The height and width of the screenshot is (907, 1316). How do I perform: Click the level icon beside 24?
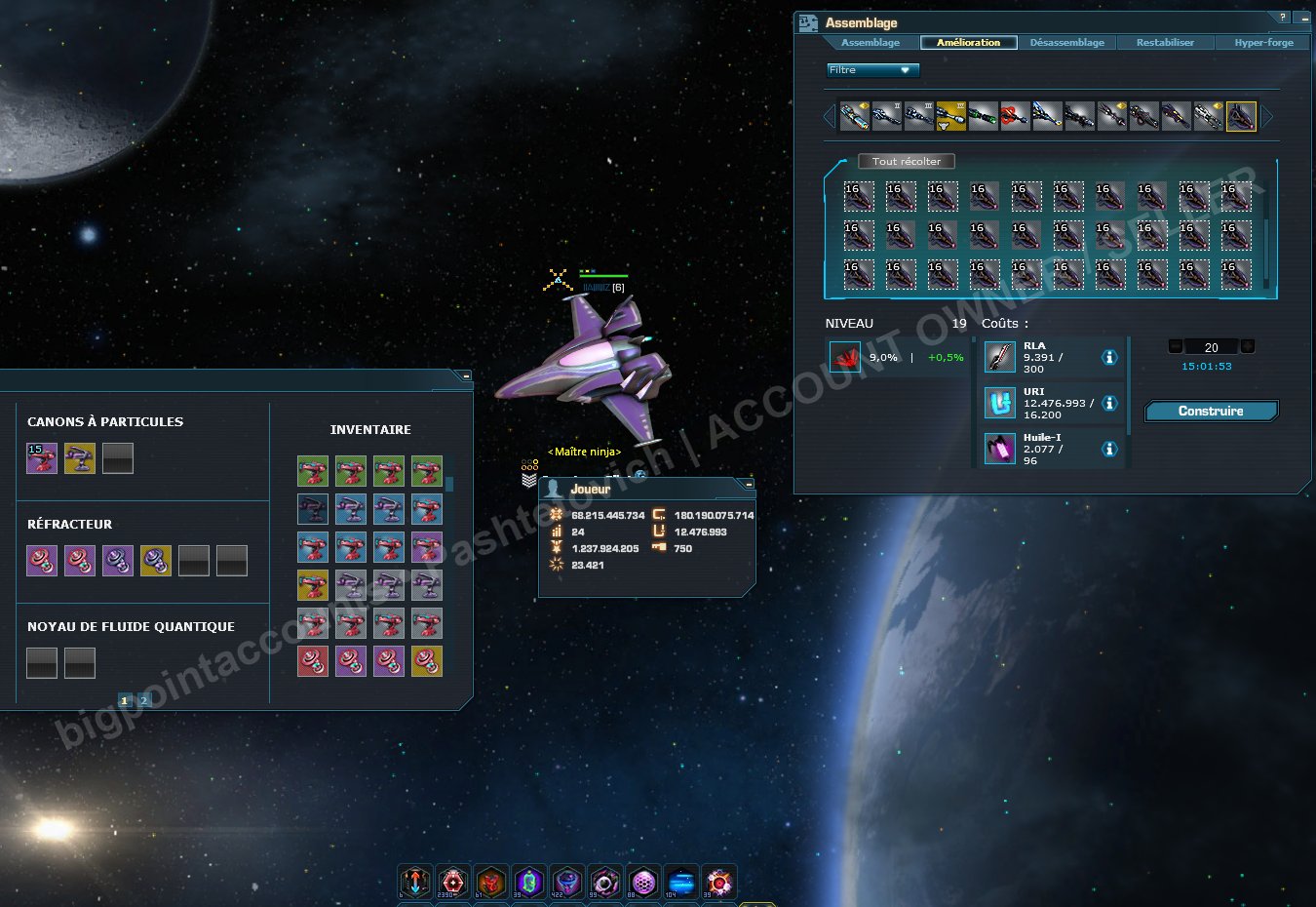point(557,532)
